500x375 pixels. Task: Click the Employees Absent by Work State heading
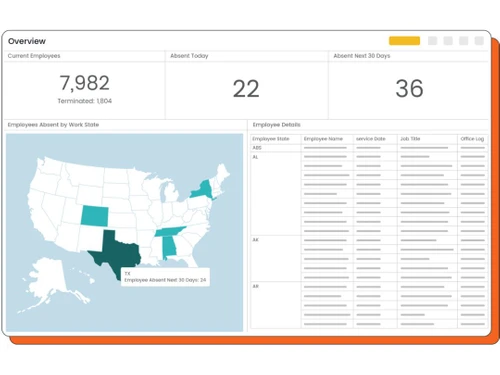pos(53,125)
